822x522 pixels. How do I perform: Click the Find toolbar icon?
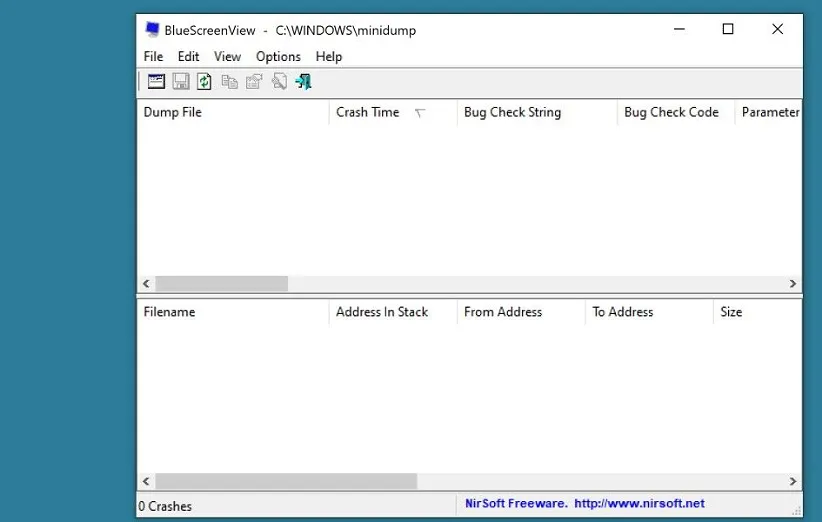[x=279, y=82]
